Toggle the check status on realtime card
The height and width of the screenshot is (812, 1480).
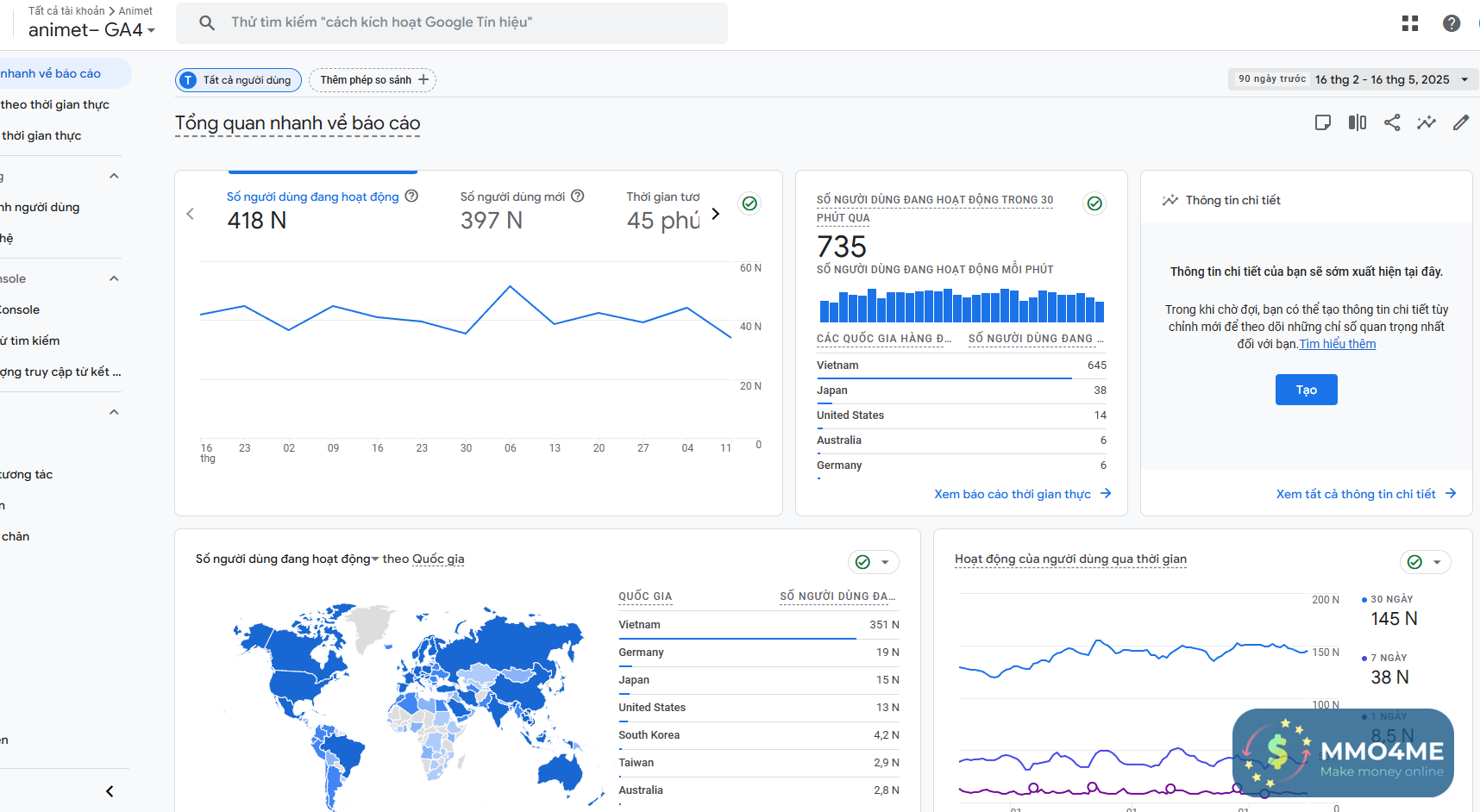[1094, 203]
